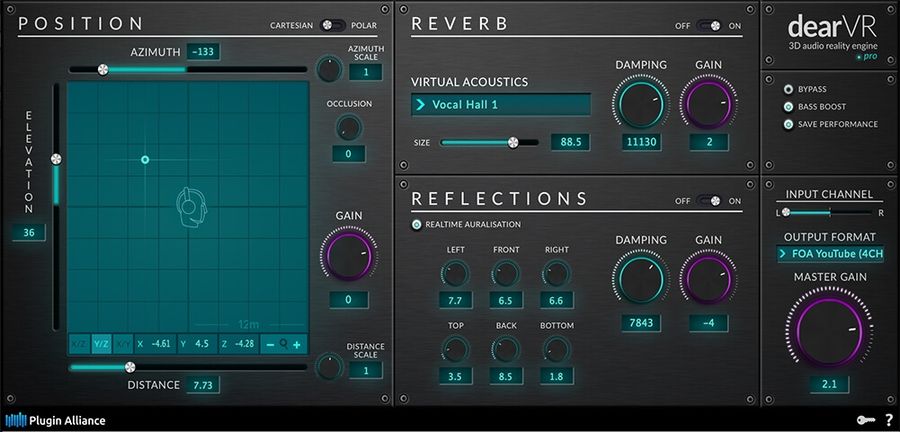Click the Distance value field 7.73
The width and height of the screenshot is (900, 432).
[203, 385]
